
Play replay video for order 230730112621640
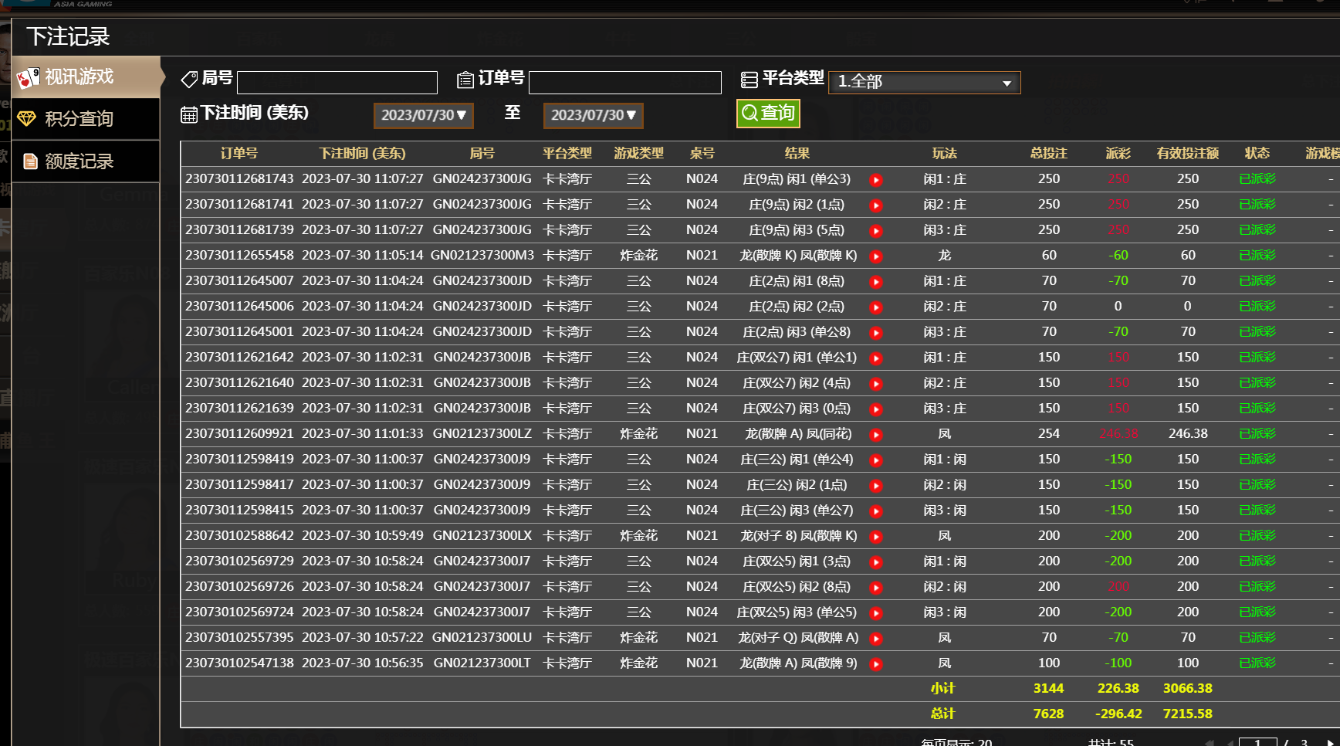[x=876, y=384]
